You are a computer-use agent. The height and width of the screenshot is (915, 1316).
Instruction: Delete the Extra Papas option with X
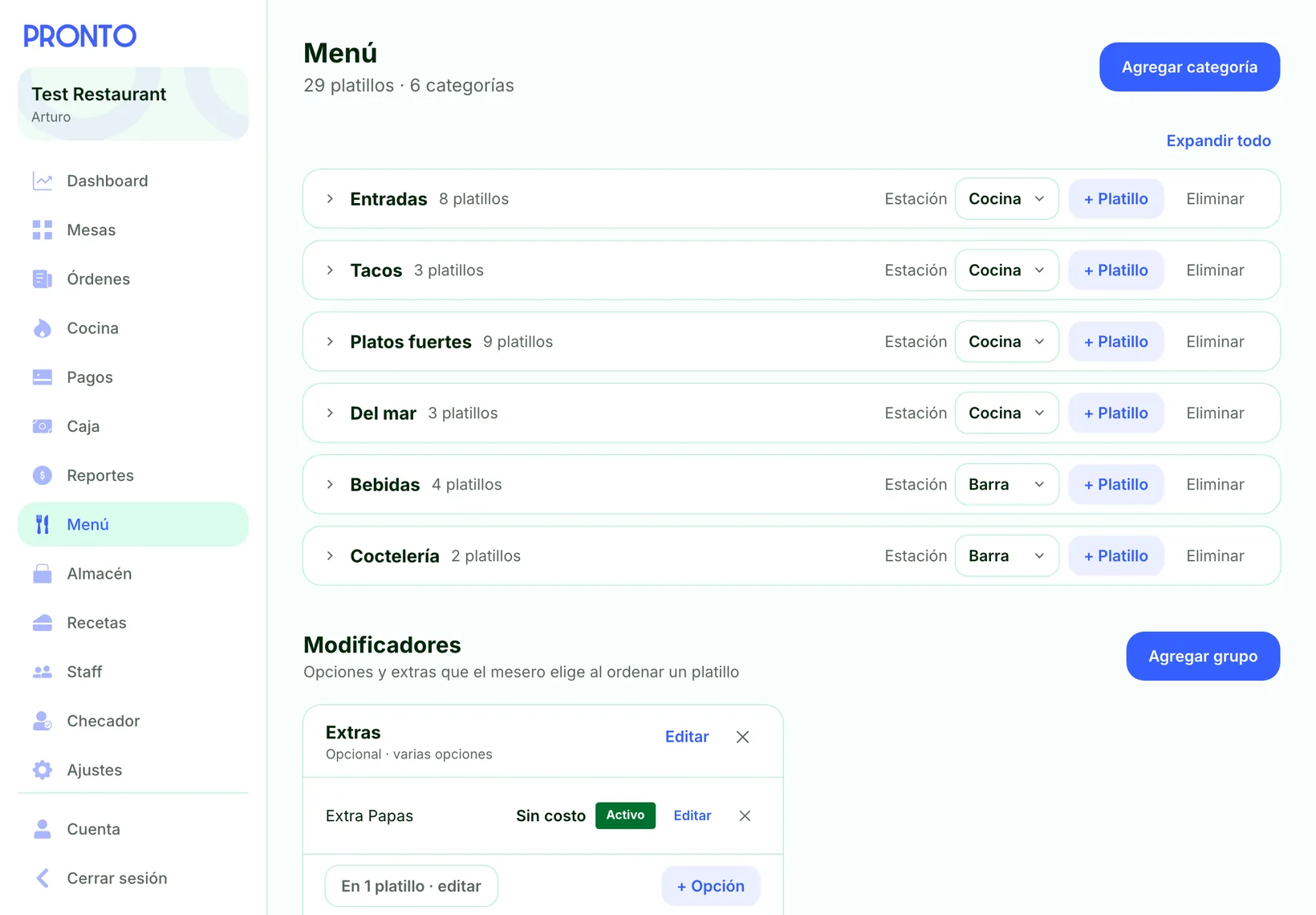(745, 815)
